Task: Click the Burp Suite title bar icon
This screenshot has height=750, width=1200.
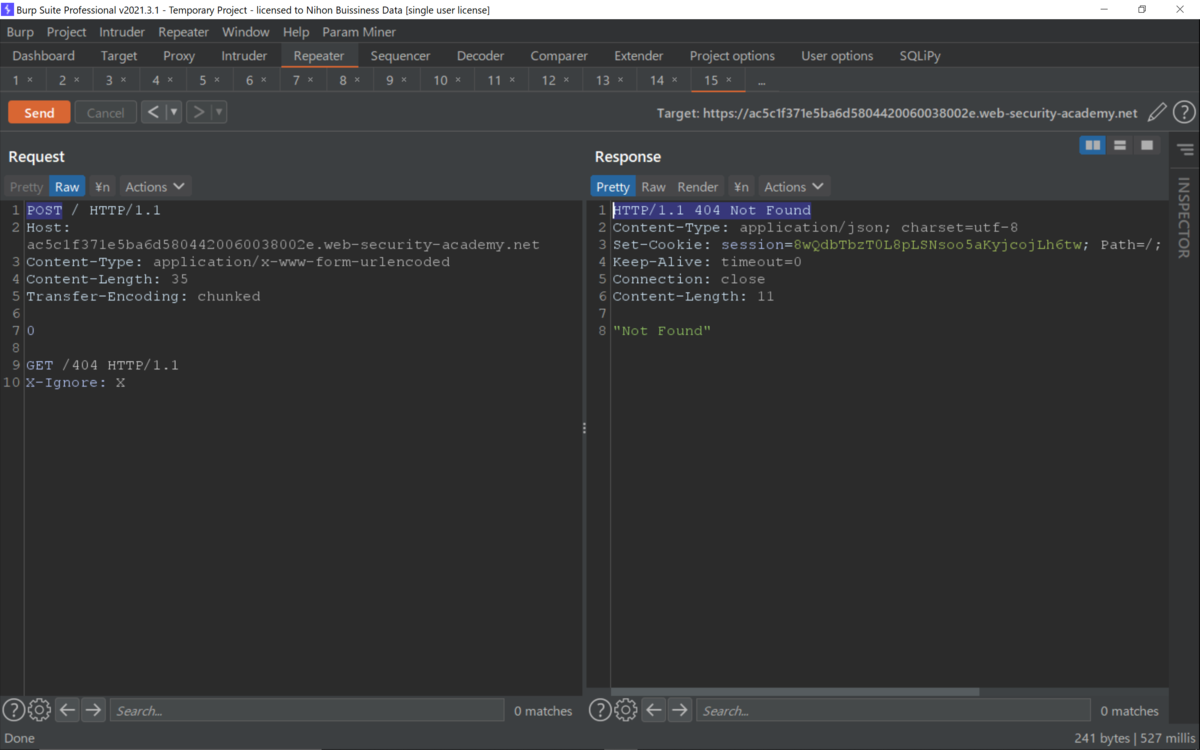Action: click(8, 9)
